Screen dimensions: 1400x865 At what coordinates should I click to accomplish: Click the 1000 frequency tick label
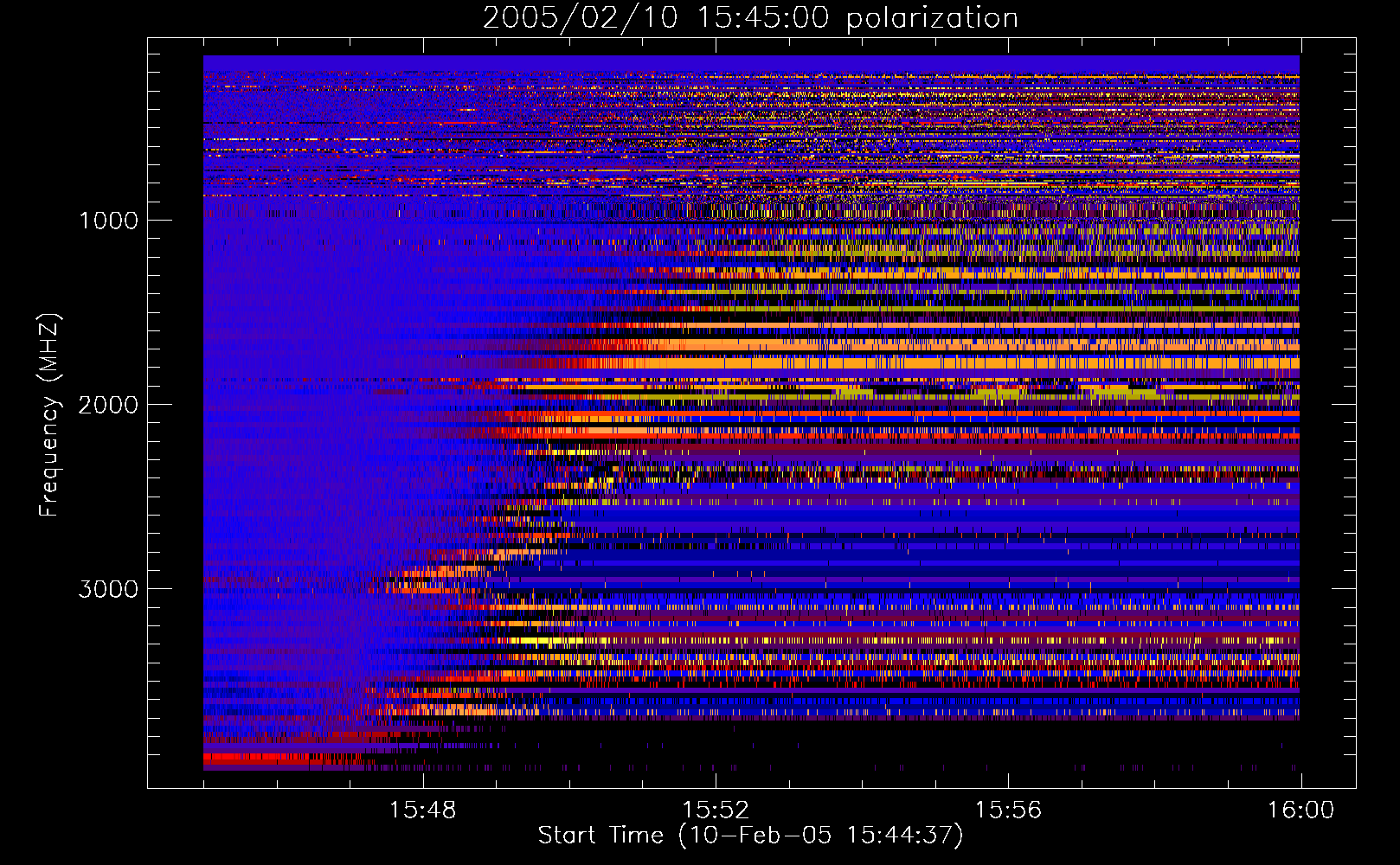108,221
